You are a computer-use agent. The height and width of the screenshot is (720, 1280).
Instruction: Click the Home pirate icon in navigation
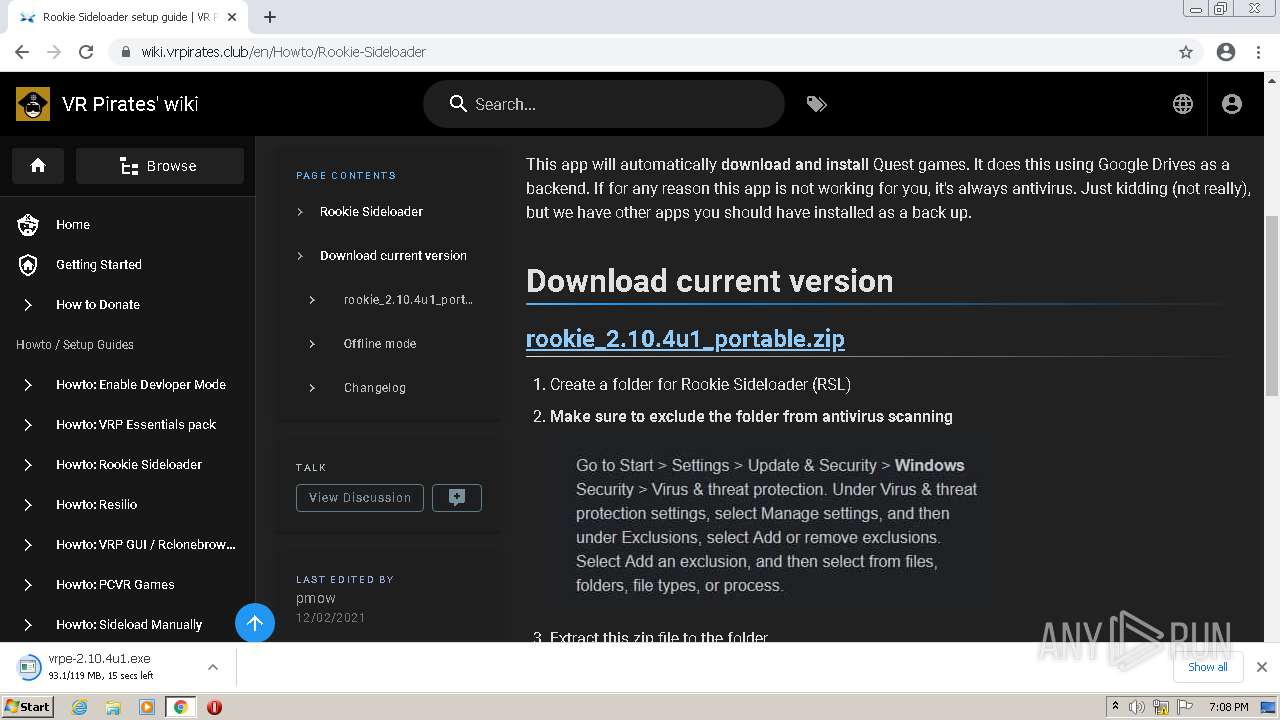tap(28, 225)
